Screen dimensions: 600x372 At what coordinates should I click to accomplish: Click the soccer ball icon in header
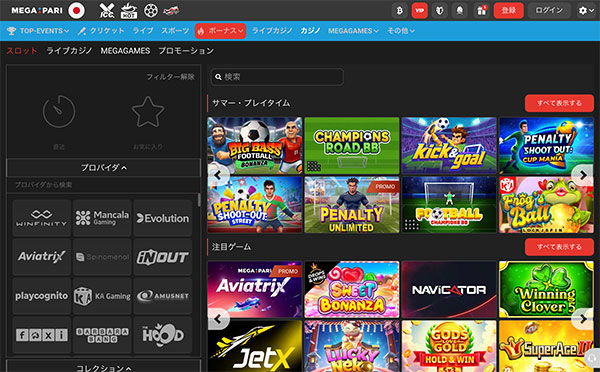150,10
